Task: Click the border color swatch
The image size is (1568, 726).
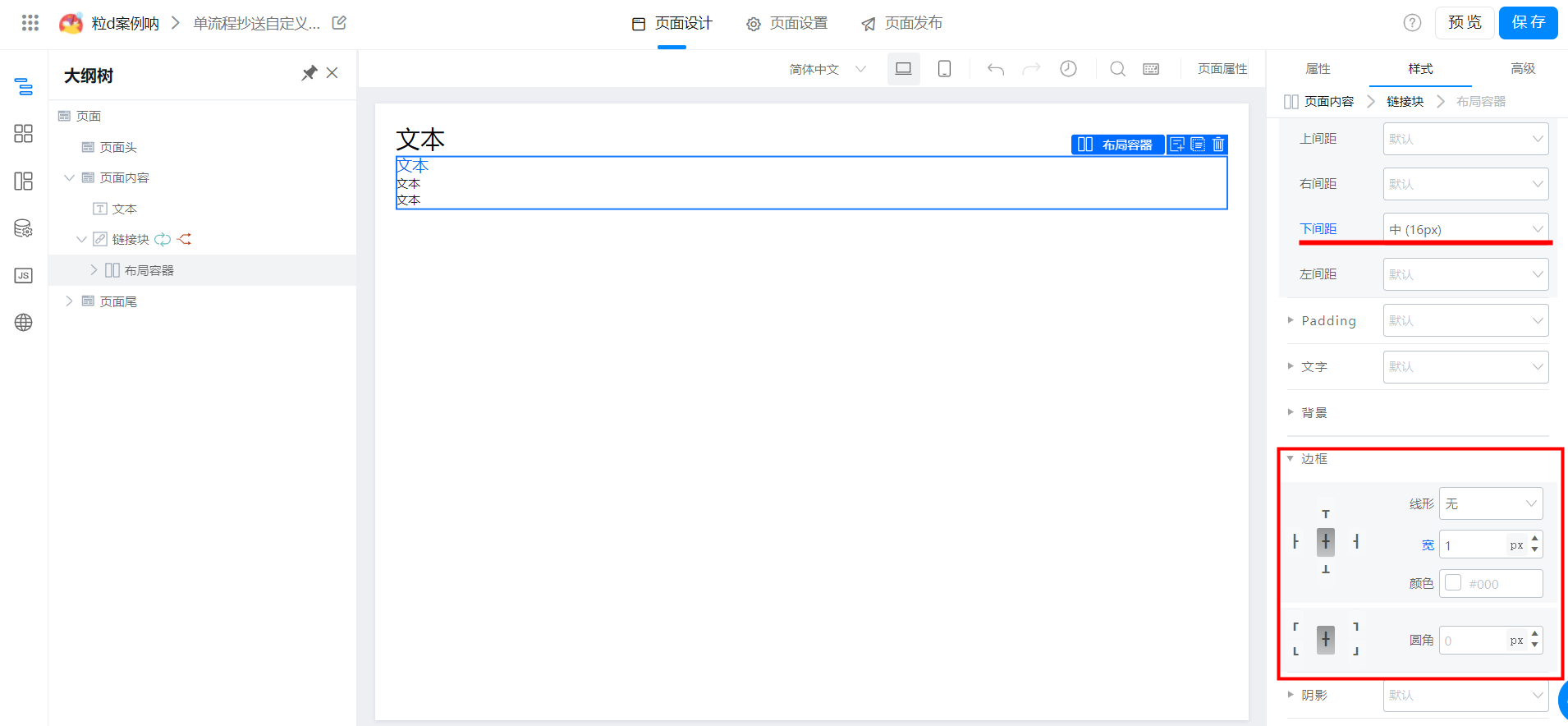Action: point(1453,583)
